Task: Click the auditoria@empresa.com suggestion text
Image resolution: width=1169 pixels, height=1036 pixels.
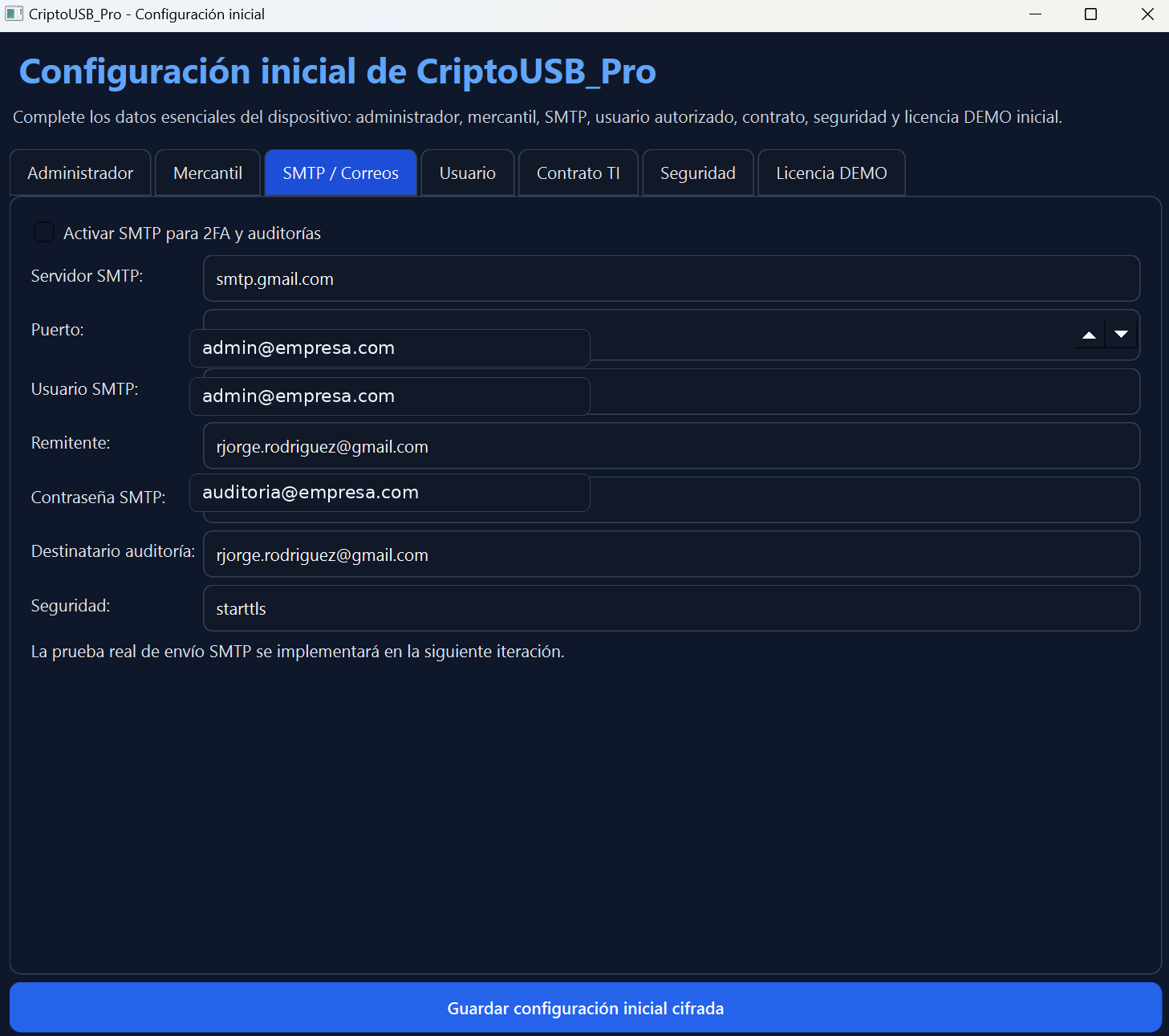Action: (311, 492)
